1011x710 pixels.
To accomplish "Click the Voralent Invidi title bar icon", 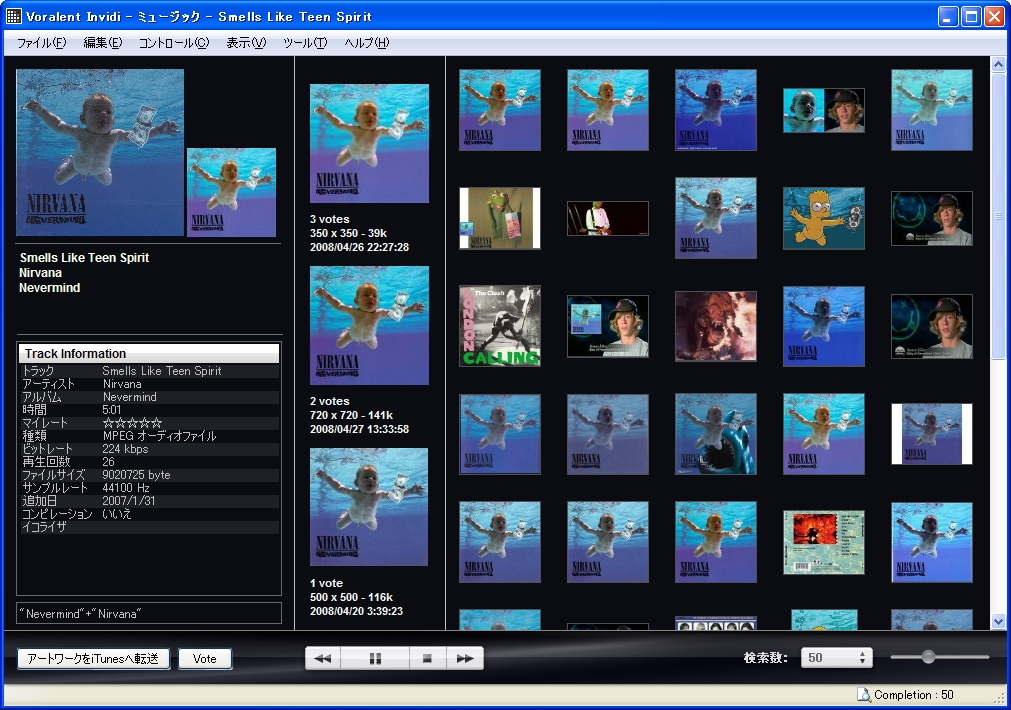I will point(14,15).
